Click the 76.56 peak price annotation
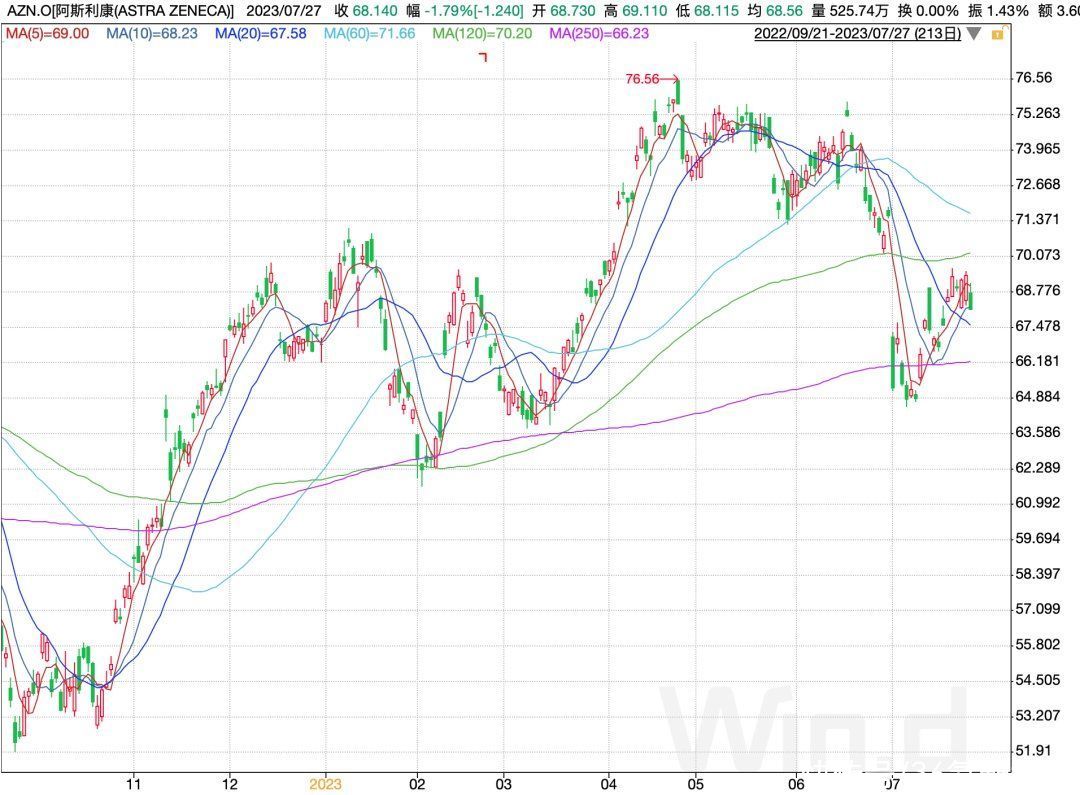 [642, 79]
